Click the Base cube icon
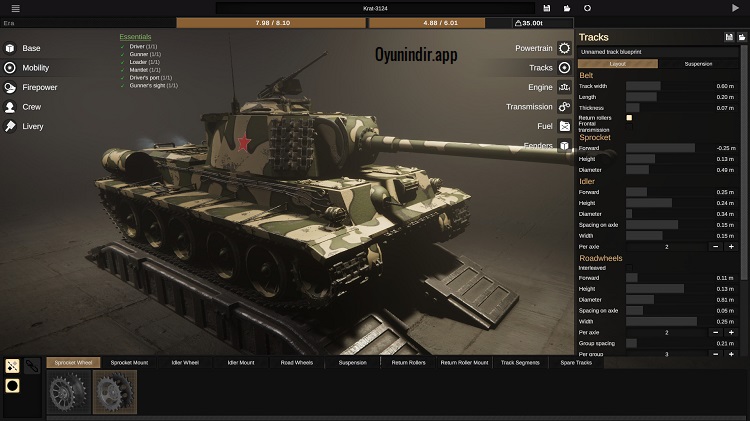750x421 pixels. (10, 48)
